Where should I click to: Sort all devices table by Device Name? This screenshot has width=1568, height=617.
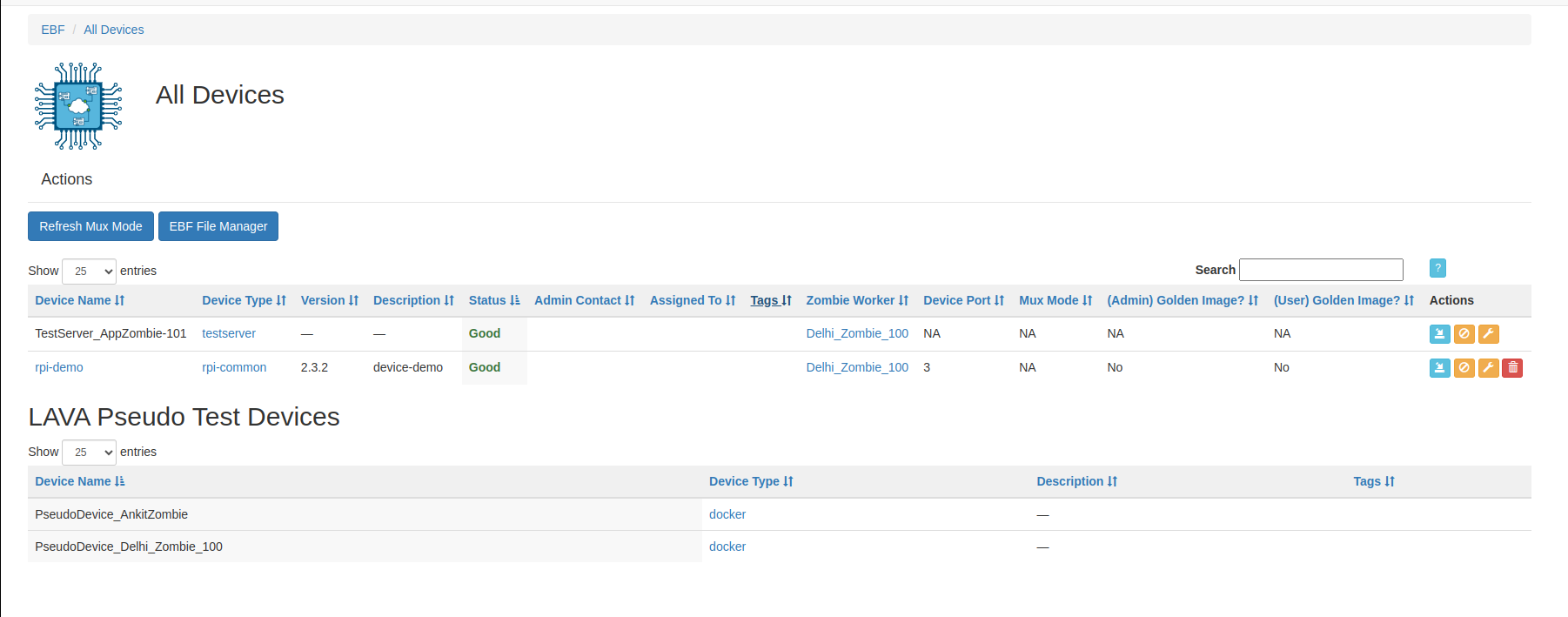(x=79, y=300)
